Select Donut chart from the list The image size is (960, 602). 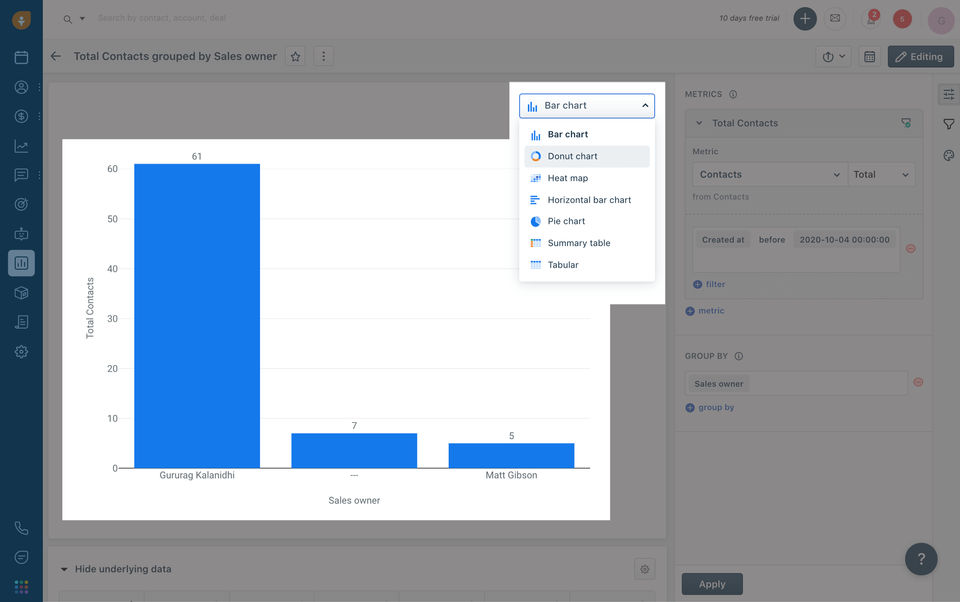click(x=587, y=156)
